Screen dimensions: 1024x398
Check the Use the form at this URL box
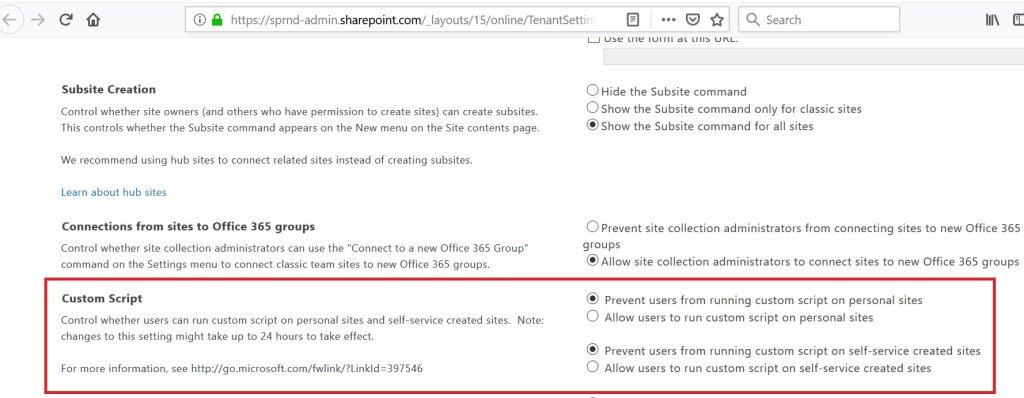point(594,39)
